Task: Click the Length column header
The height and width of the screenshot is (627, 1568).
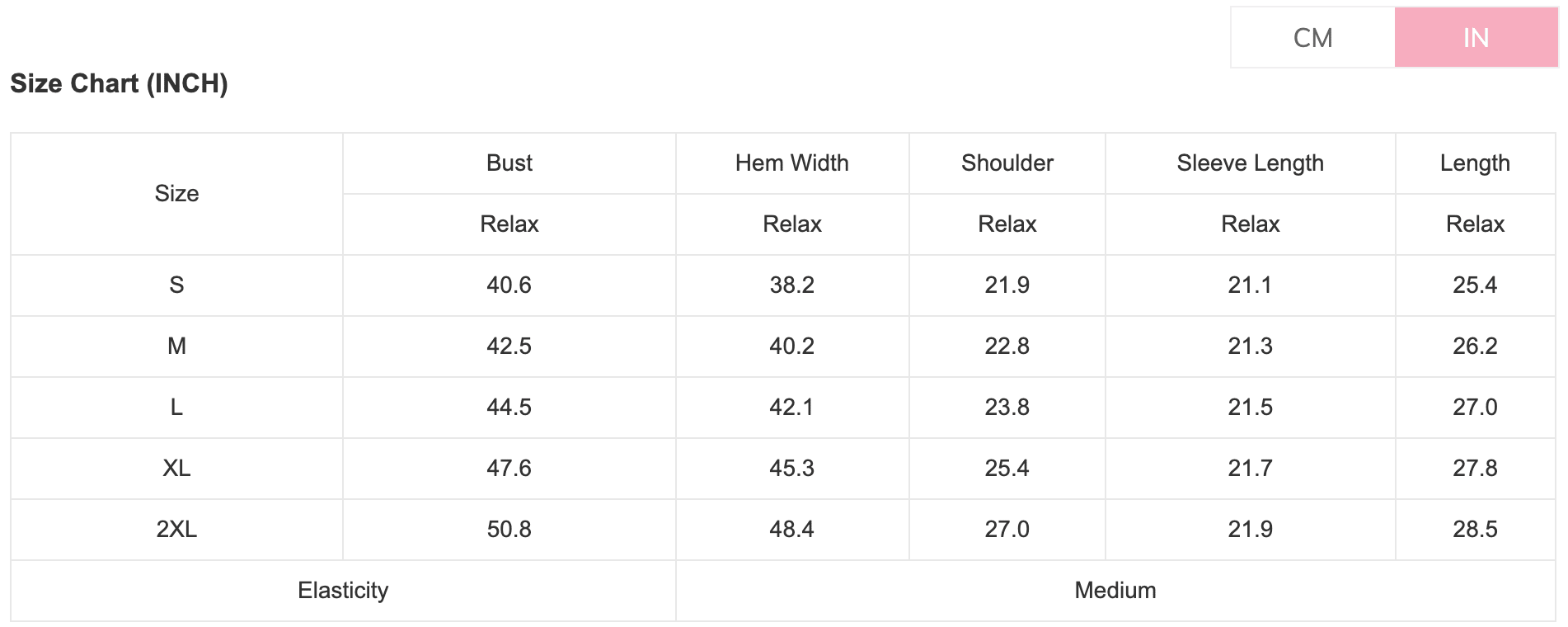Action: 1475,163
